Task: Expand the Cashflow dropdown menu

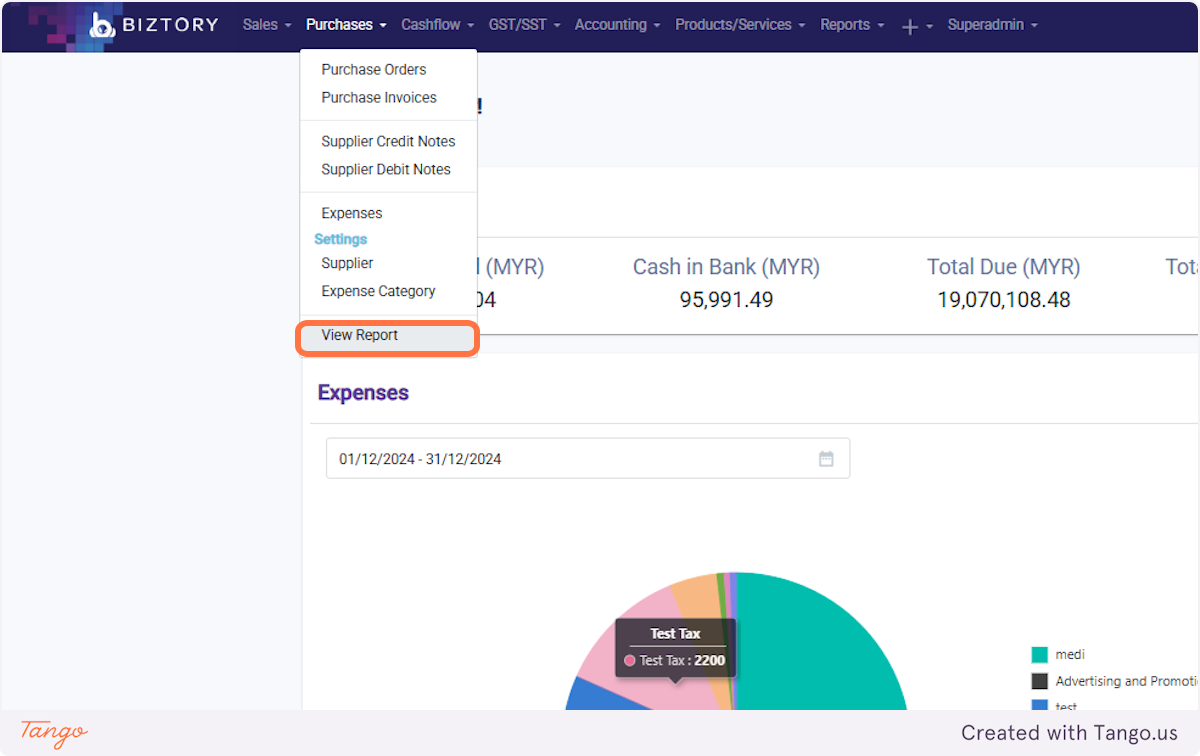Action: pyautogui.click(x=437, y=25)
